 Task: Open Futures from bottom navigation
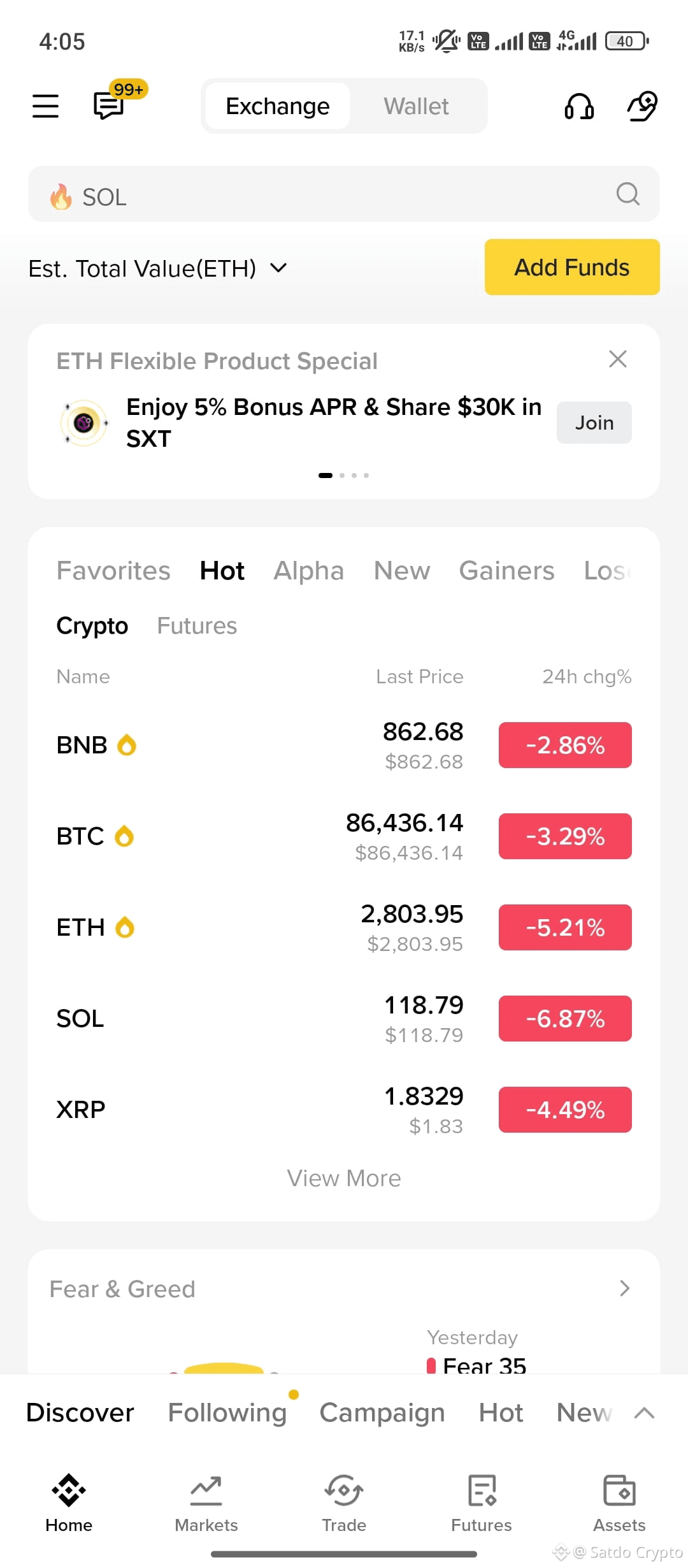pos(482,1503)
